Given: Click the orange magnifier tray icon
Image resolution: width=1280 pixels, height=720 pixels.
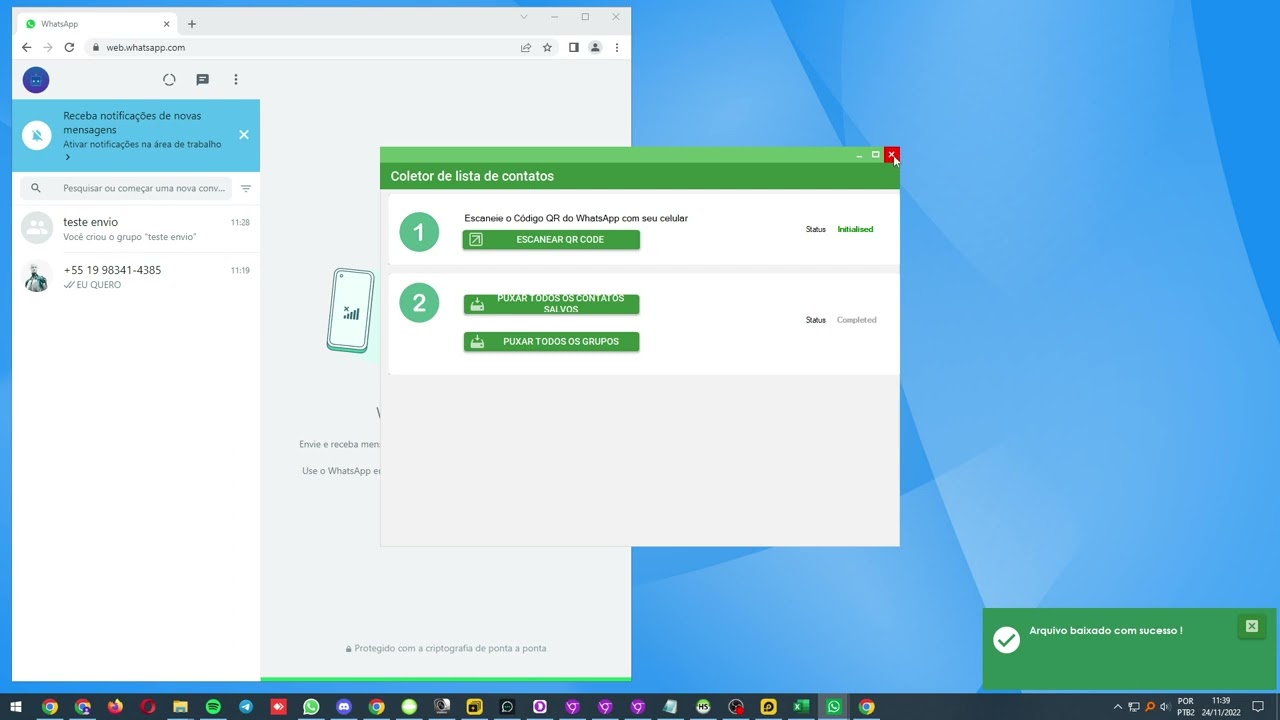Looking at the screenshot, I should click(x=1150, y=707).
